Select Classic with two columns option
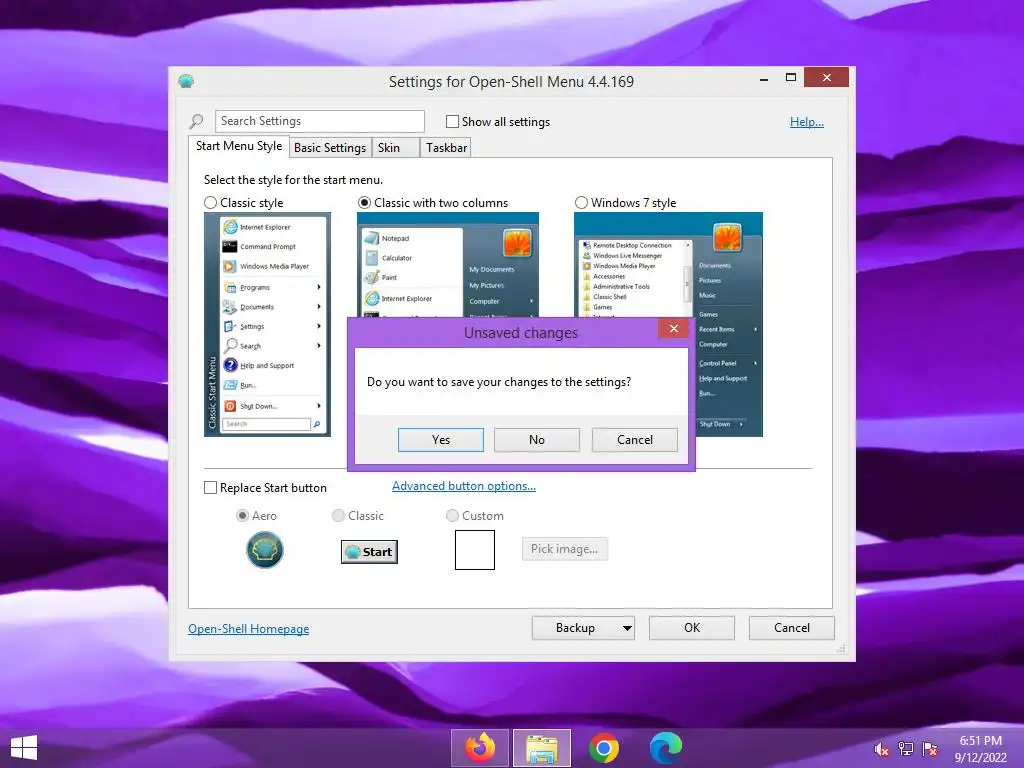The image size is (1024, 768). [364, 202]
